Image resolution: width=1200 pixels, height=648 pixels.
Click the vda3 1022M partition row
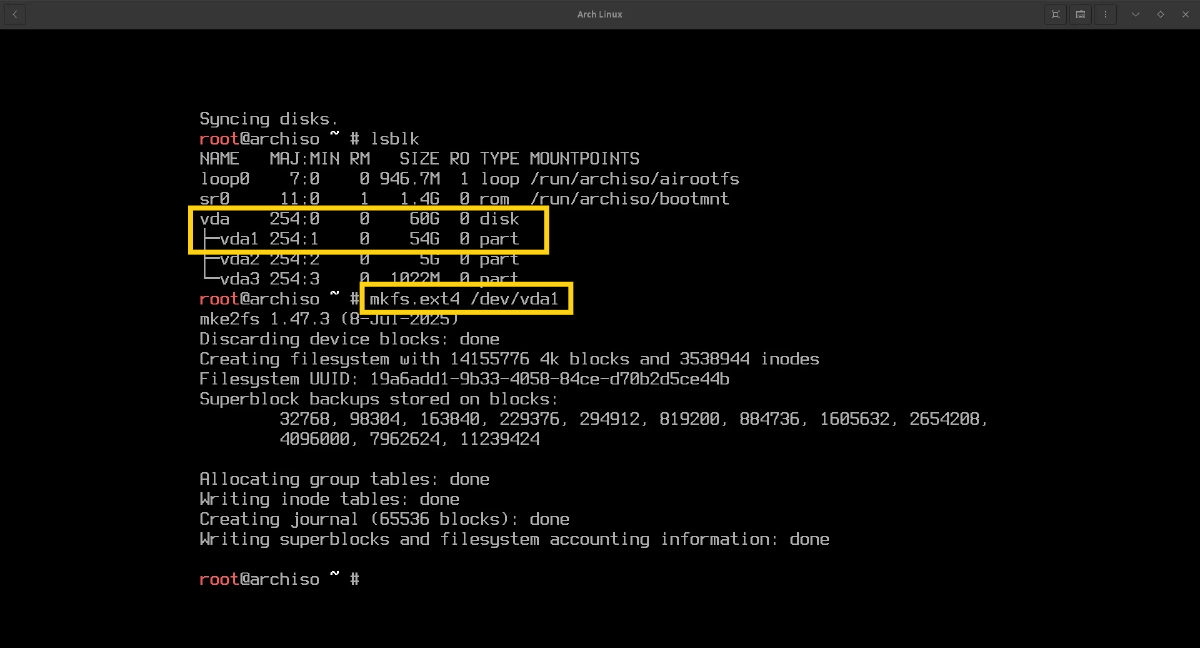359,279
